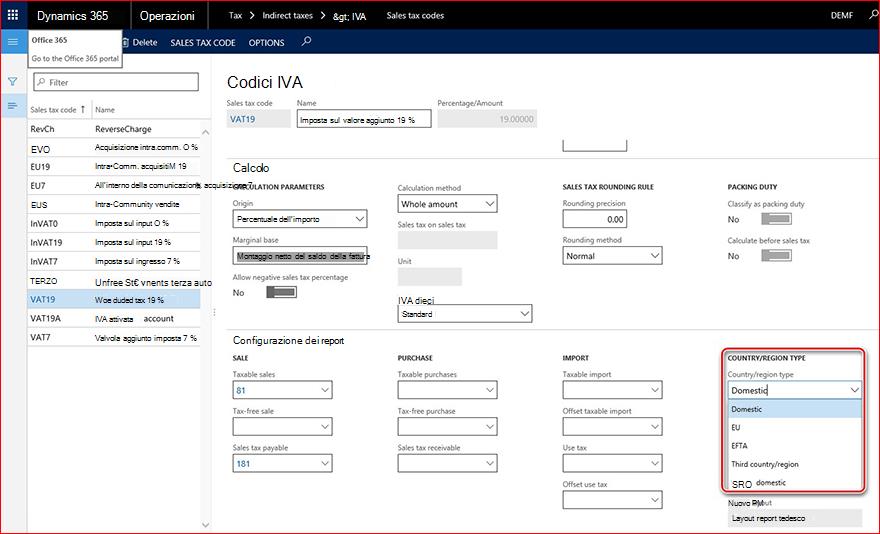Click the Name column header
The image size is (880, 534).
pos(105,110)
